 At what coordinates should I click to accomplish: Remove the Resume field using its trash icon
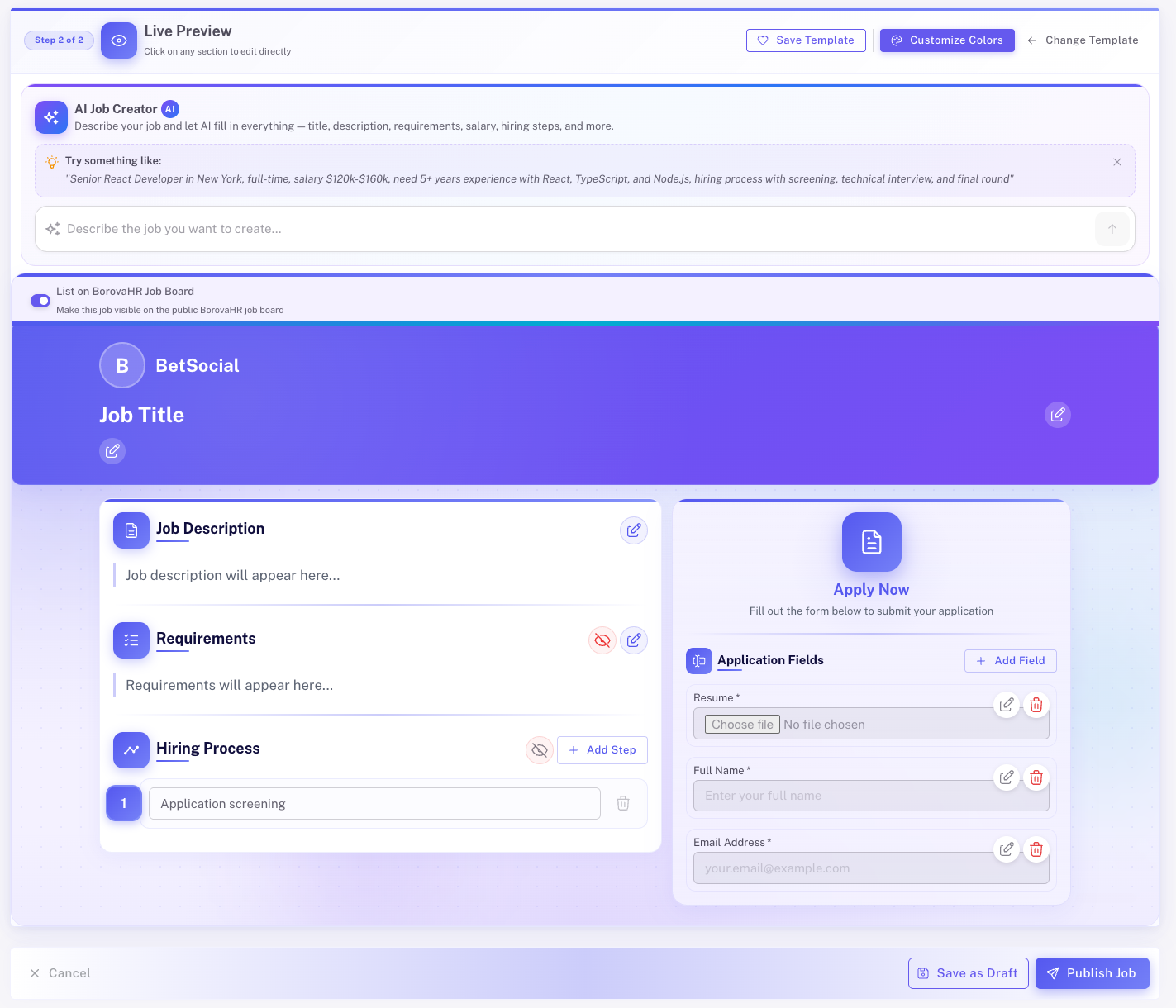click(x=1036, y=704)
